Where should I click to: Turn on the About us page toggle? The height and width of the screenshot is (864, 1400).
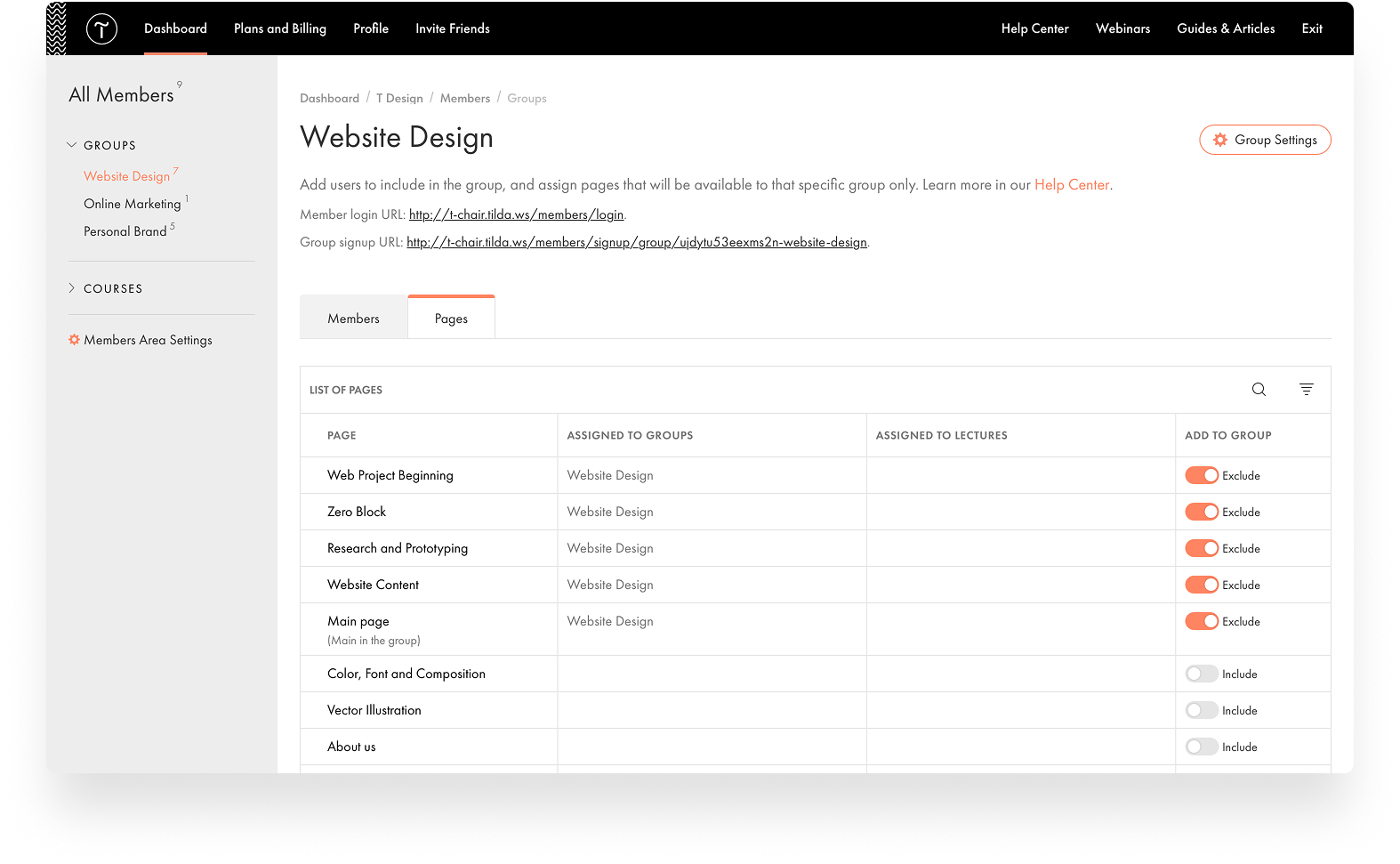pyautogui.click(x=1201, y=747)
